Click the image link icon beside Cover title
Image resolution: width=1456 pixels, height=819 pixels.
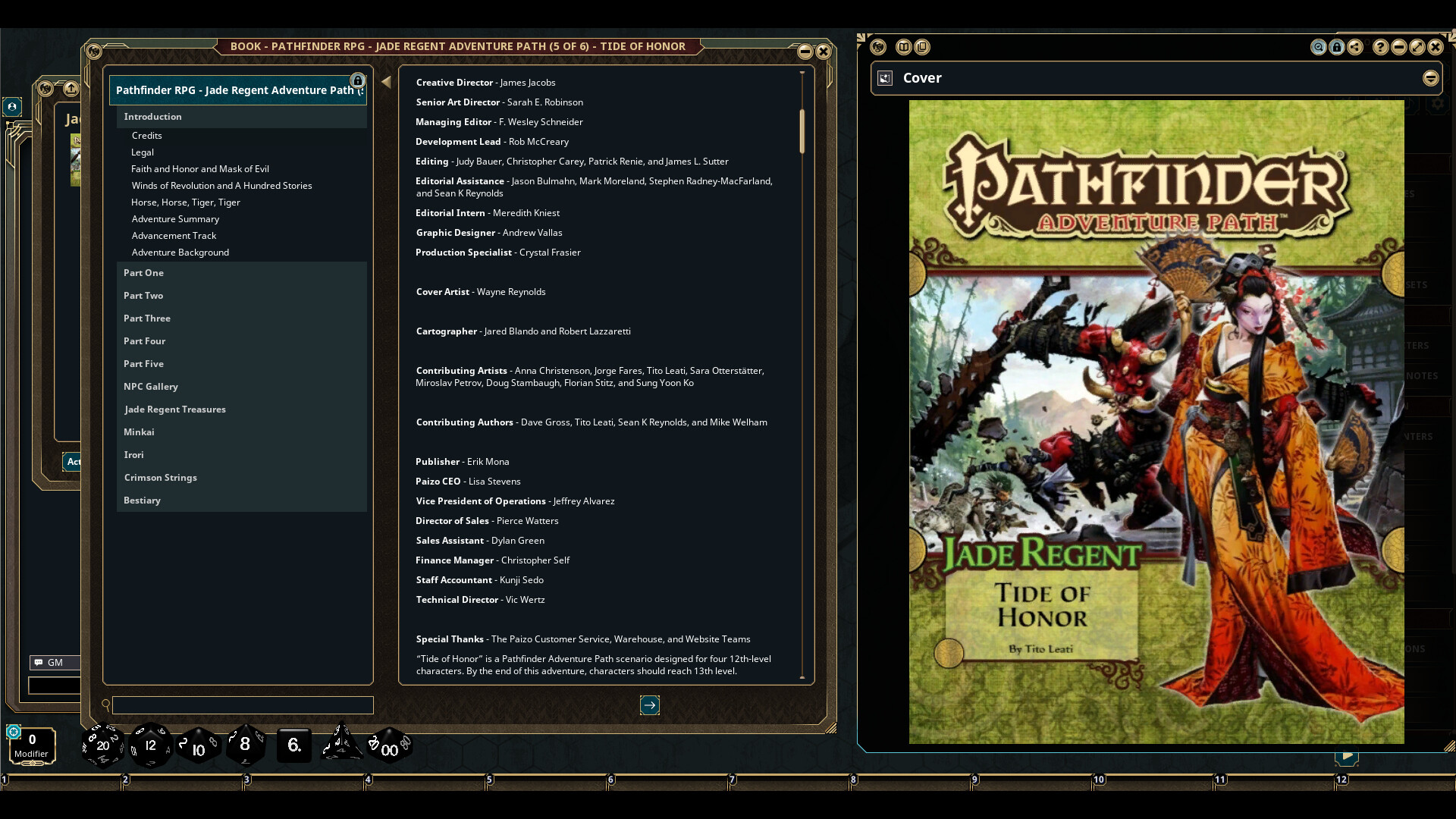coord(885,78)
